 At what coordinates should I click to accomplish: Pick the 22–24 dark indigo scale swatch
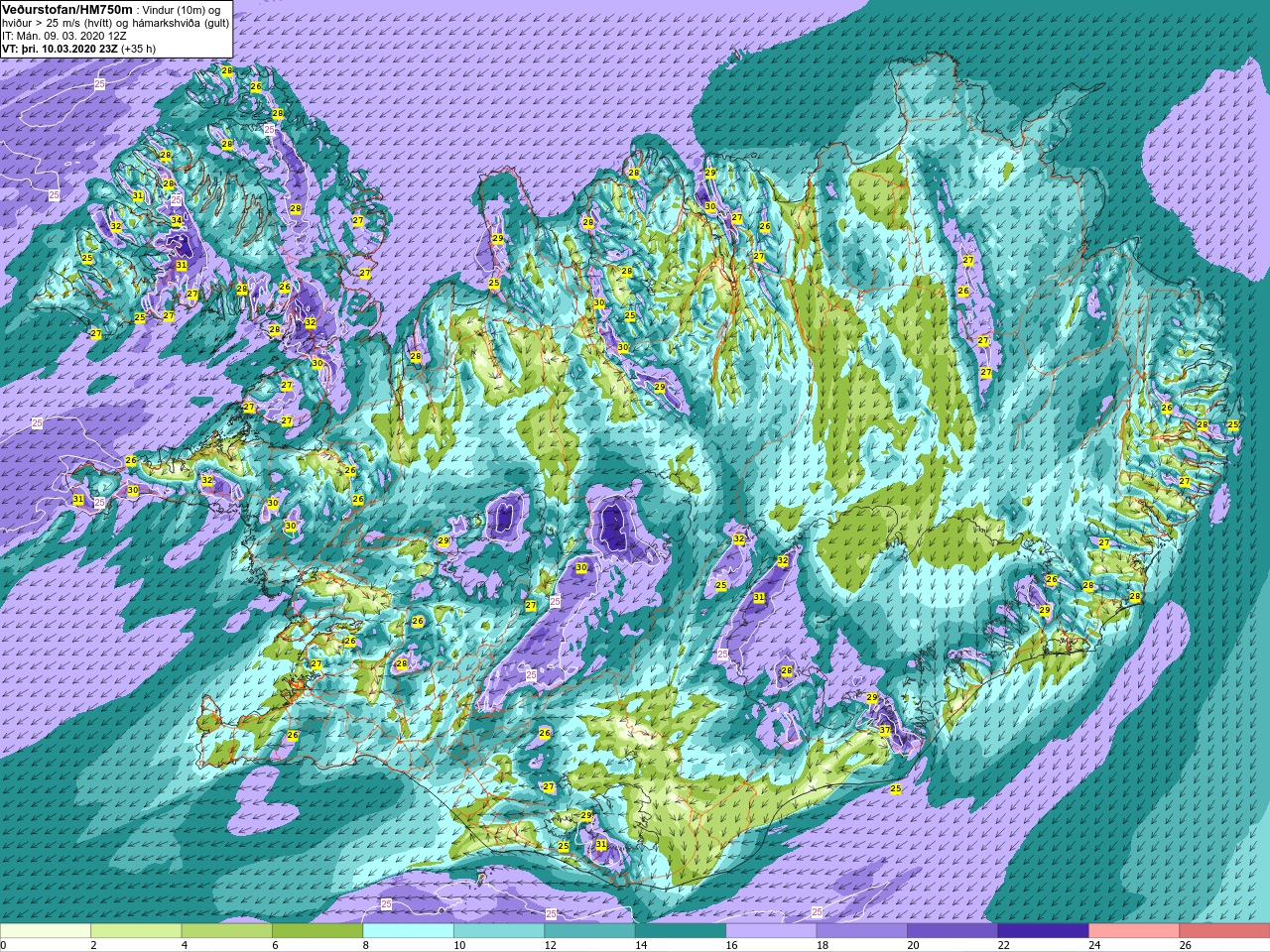click(x=1043, y=931)
